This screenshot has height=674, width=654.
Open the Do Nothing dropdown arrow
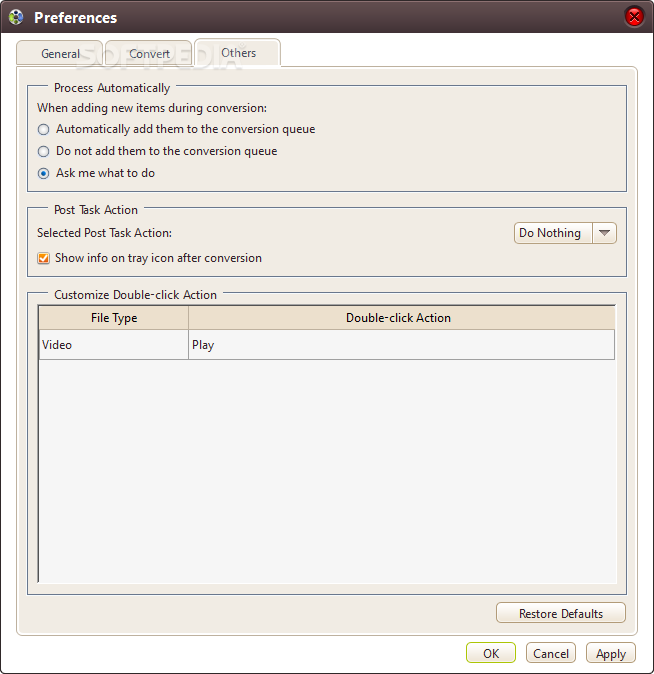coord(604,233)
